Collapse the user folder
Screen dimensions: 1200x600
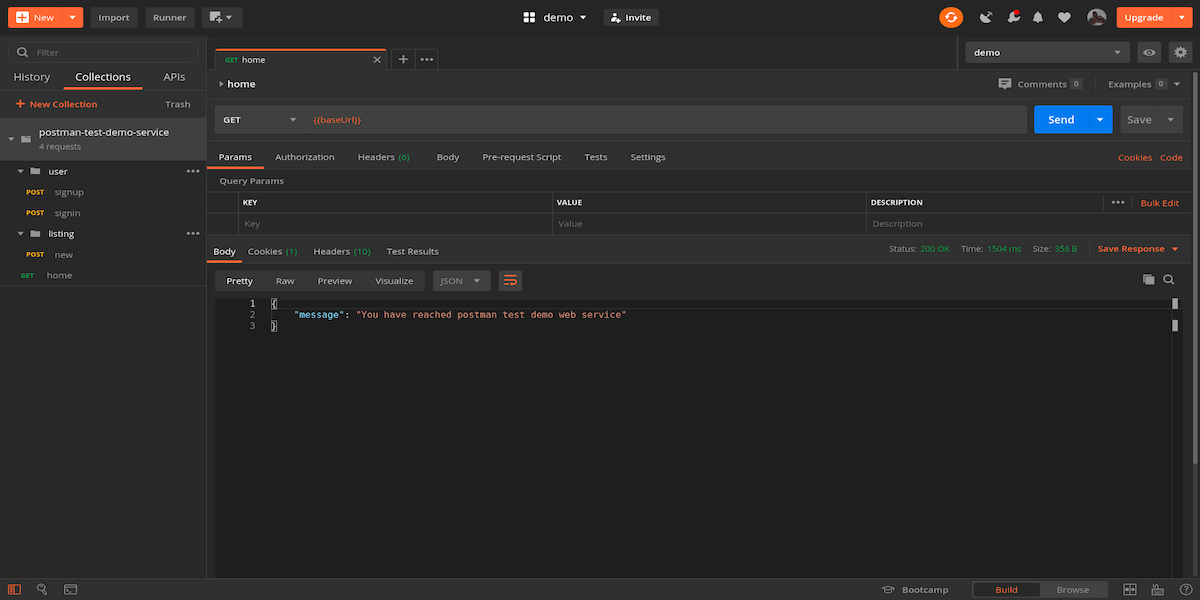(x=20, y=171)
